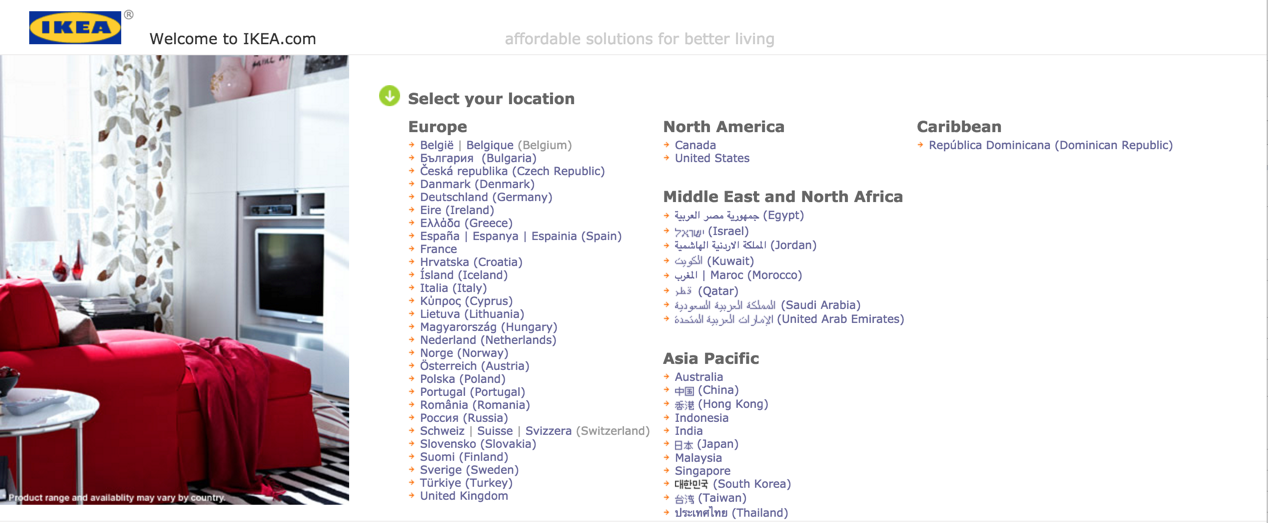This screenshot has height=523, width=1268.
Task: Open Magyarország (Hungary)
Action: click(x=488, y=327)
